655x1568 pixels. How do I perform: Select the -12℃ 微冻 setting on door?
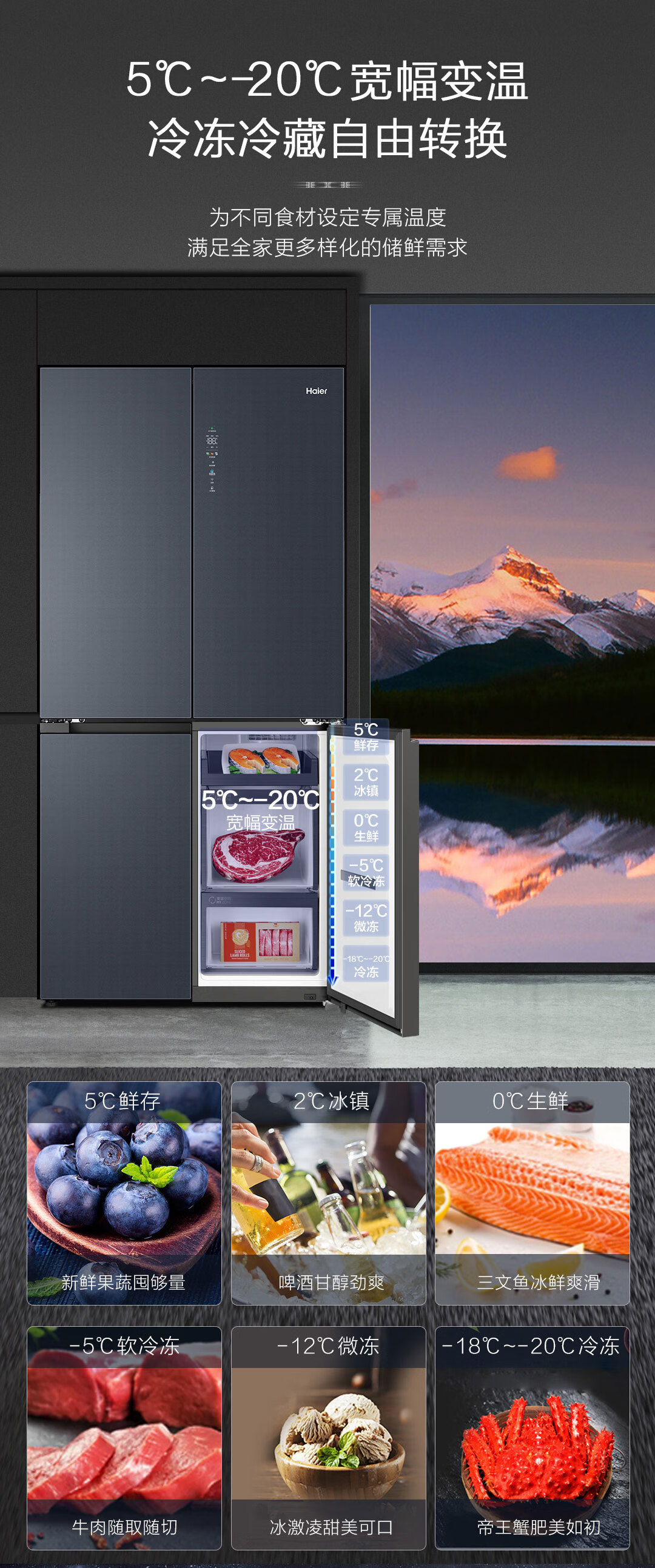pyautogui.click(x=366, y=918)
